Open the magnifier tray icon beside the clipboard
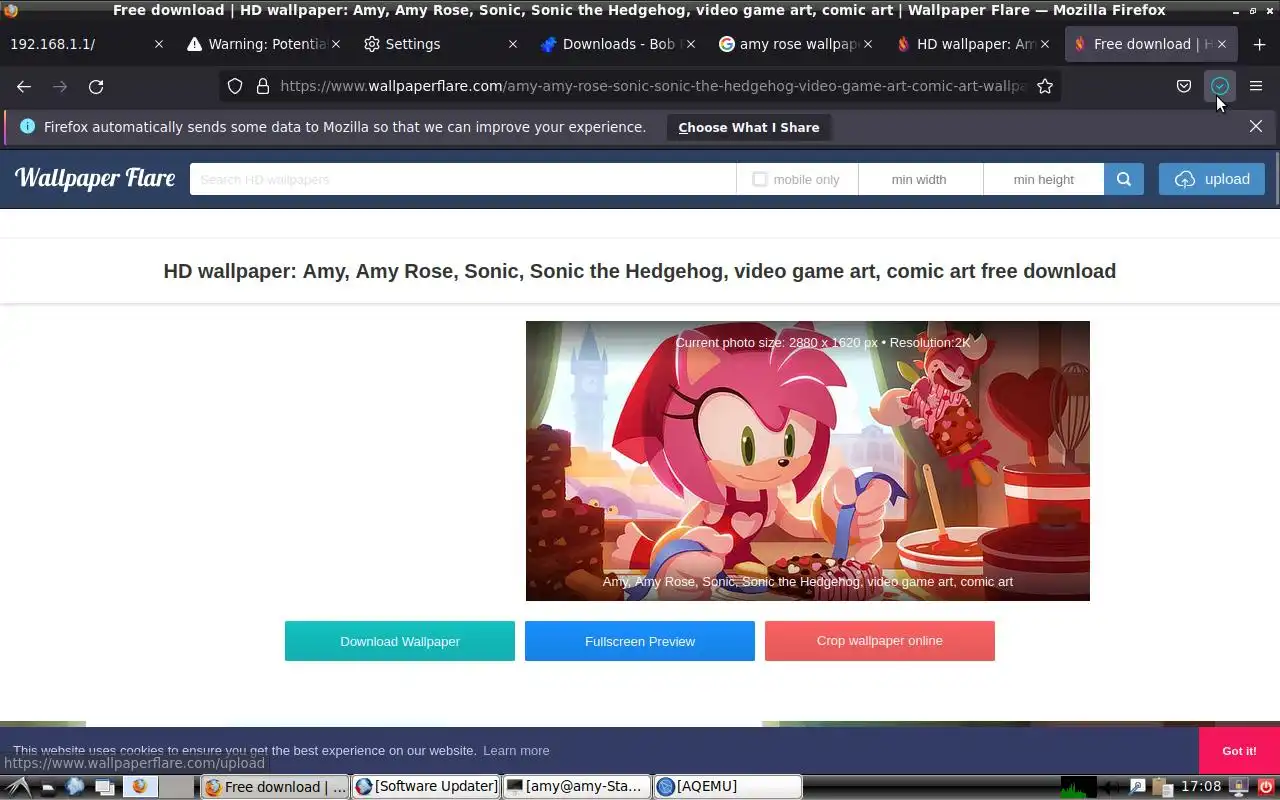The image size is (1280, 800). coord(1137,787)
